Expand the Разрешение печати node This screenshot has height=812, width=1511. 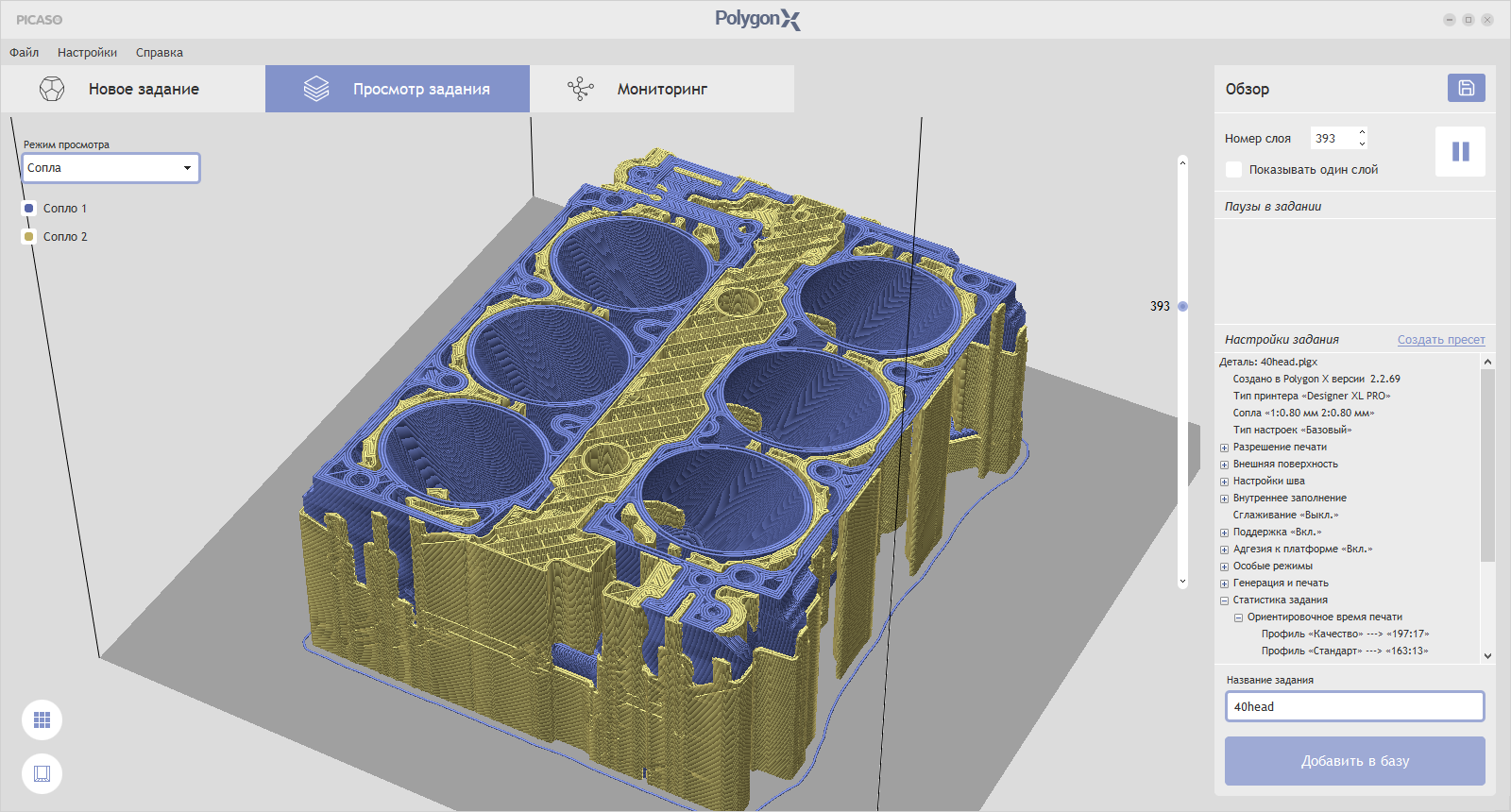[1224, 448]
